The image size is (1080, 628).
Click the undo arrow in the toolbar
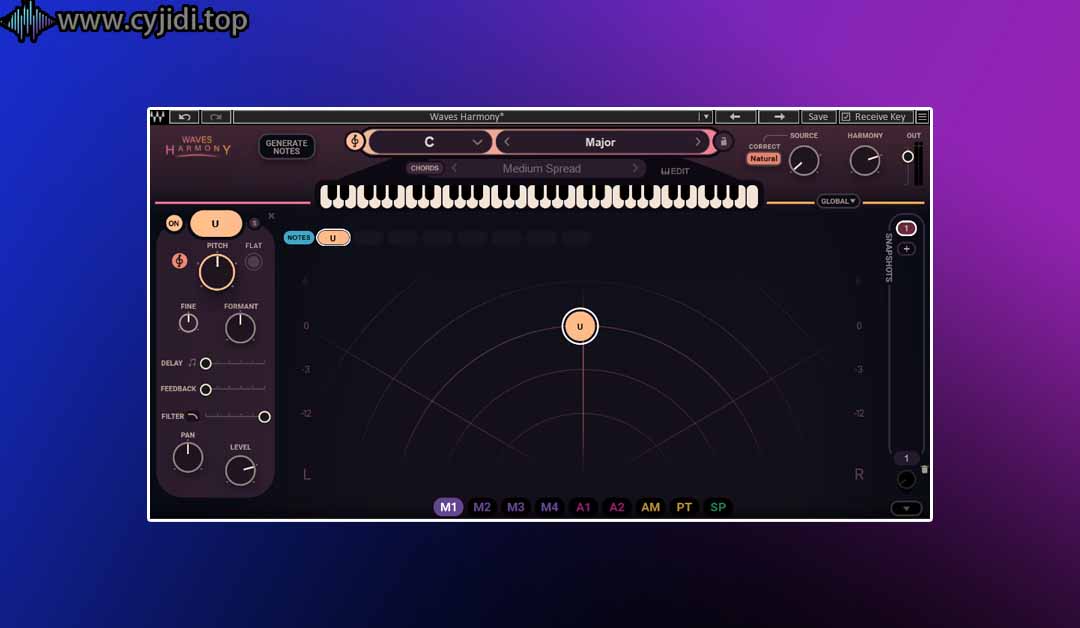tap(184, 116)
